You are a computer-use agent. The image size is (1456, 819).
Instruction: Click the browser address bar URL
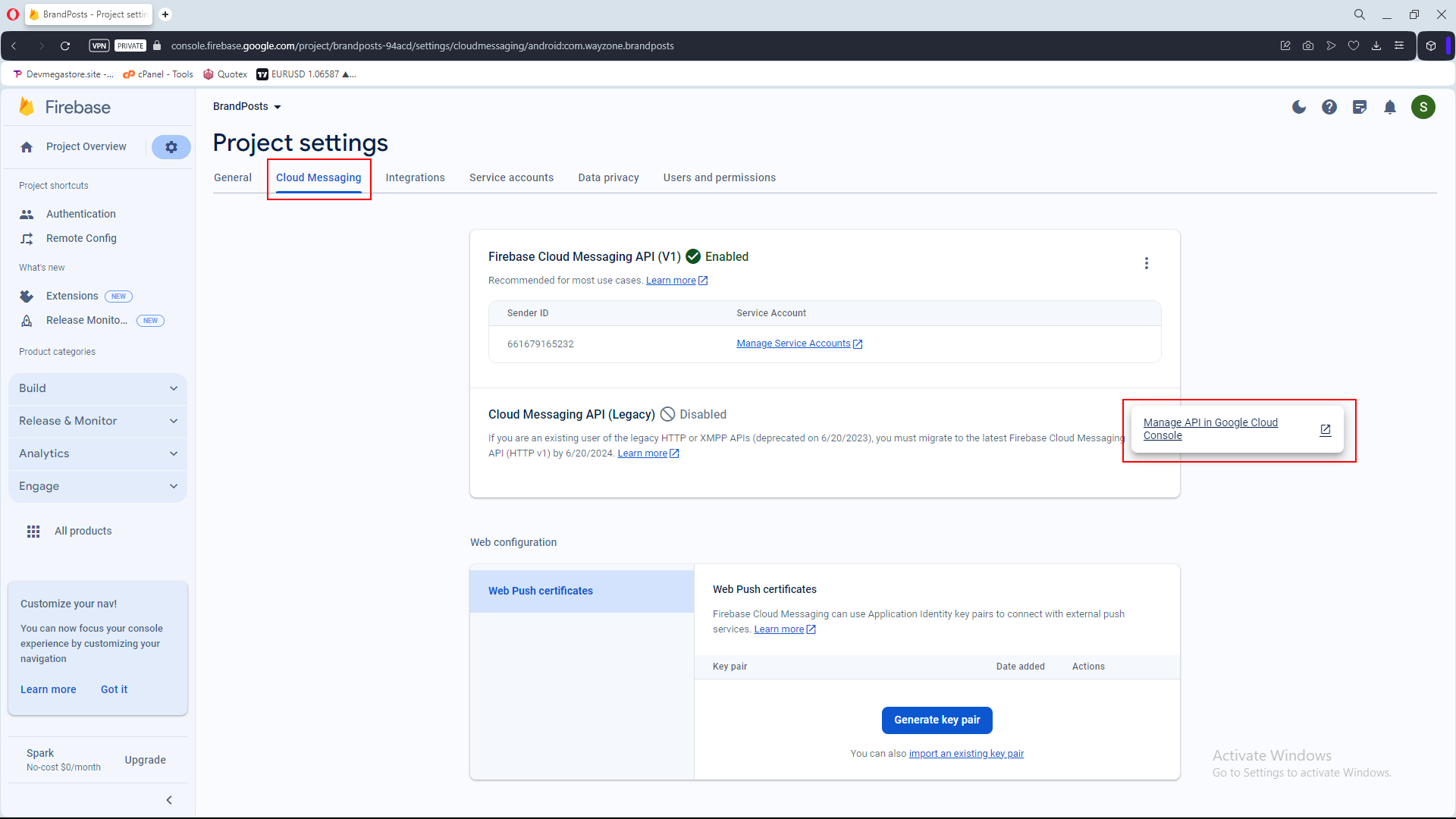[422, 45]
